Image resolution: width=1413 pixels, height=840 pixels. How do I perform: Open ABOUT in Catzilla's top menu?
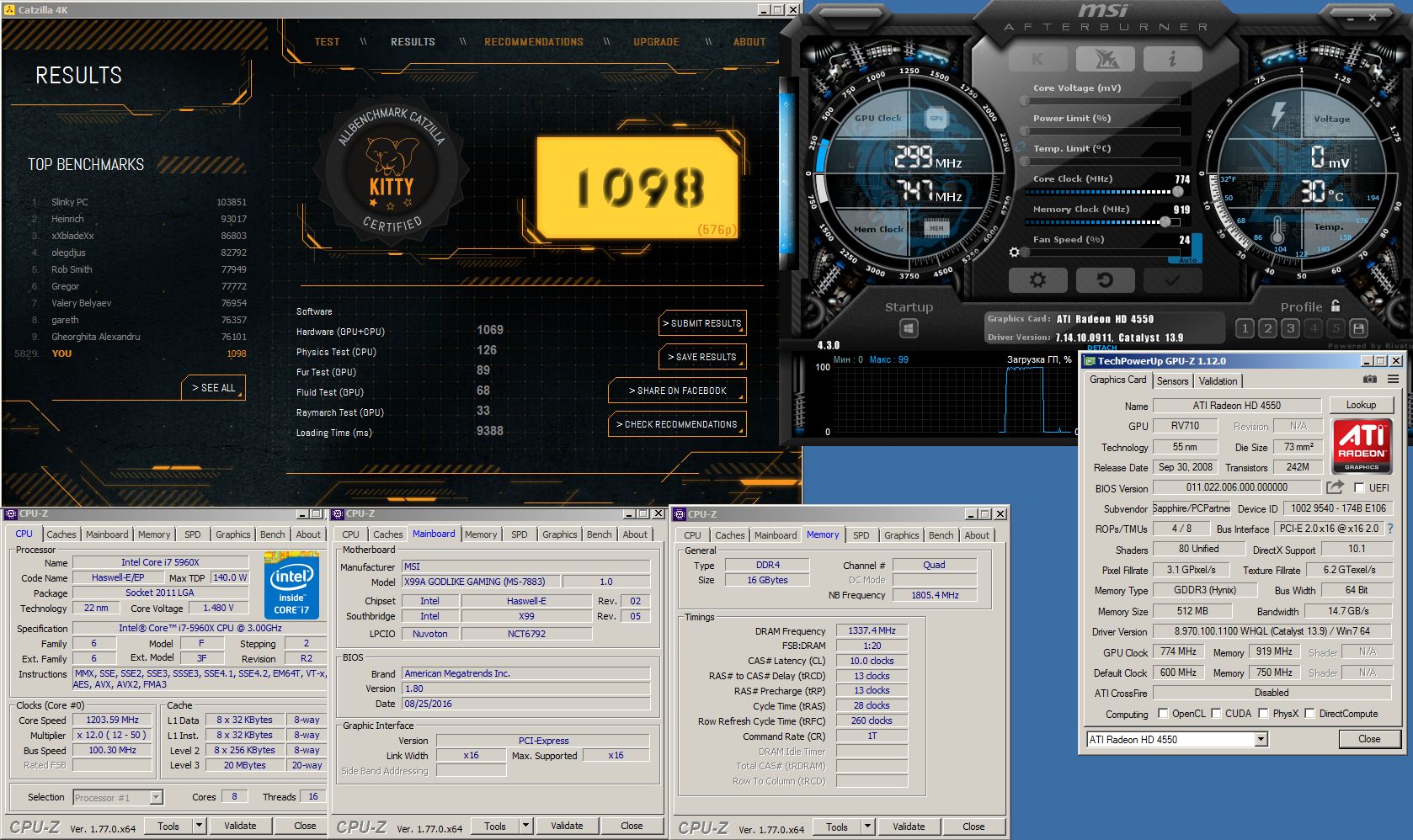pyautogui.click(x=749, y=41)
